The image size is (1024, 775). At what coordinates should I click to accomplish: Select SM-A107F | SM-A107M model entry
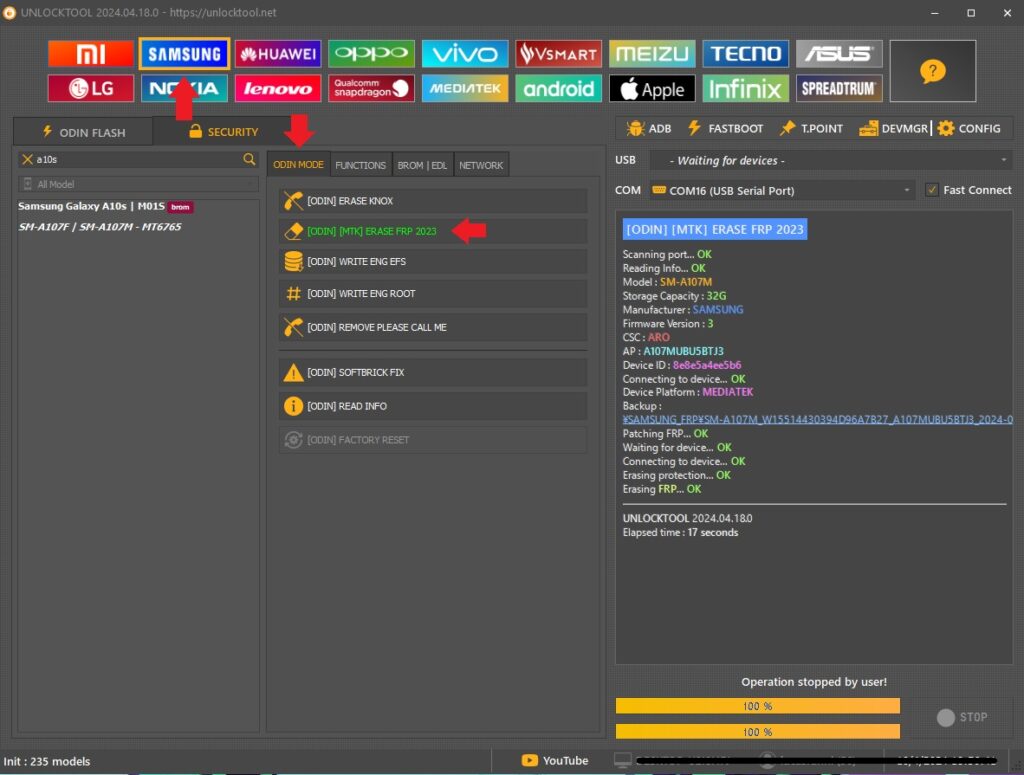point(100,227)
